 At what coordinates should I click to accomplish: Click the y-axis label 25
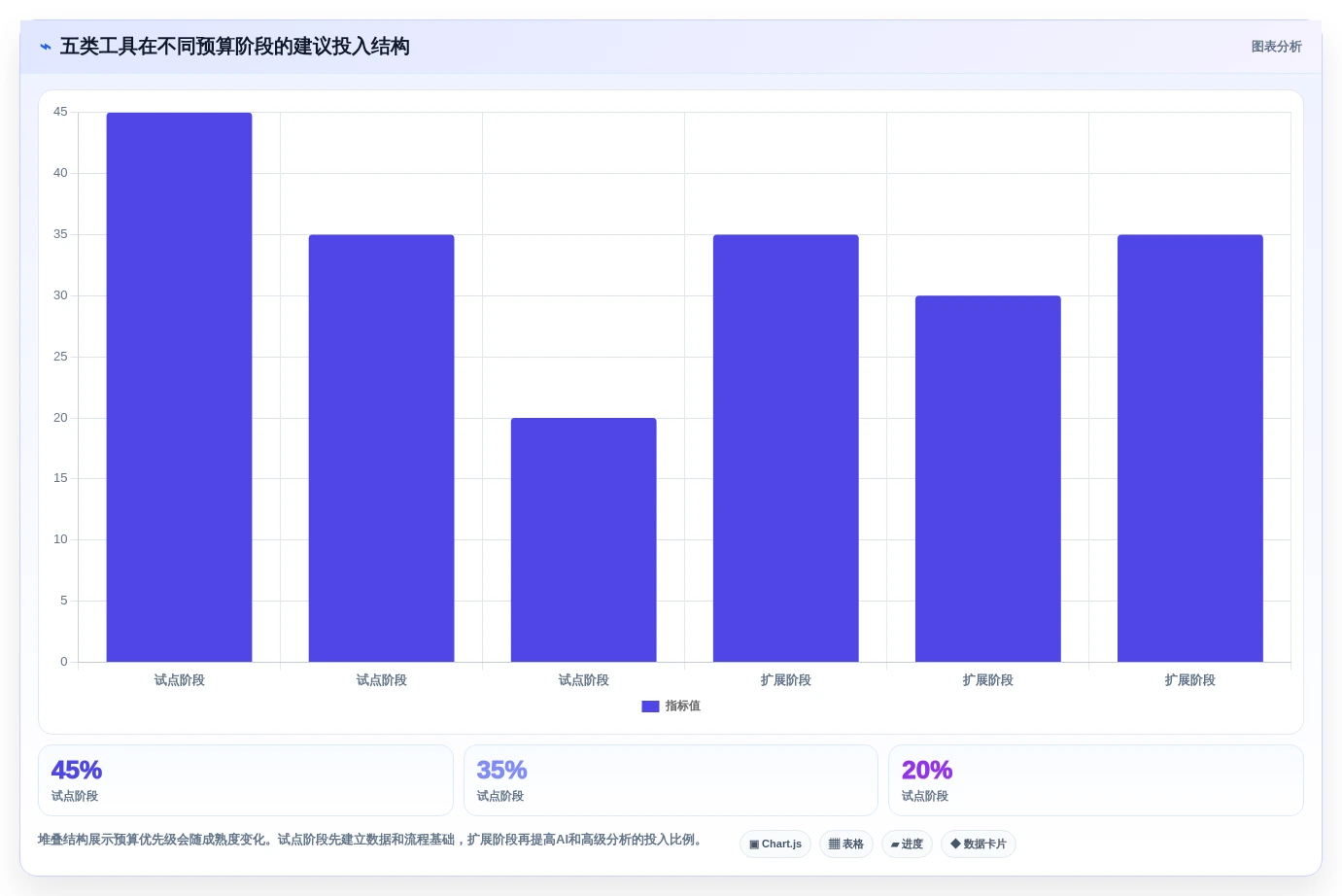60,357
